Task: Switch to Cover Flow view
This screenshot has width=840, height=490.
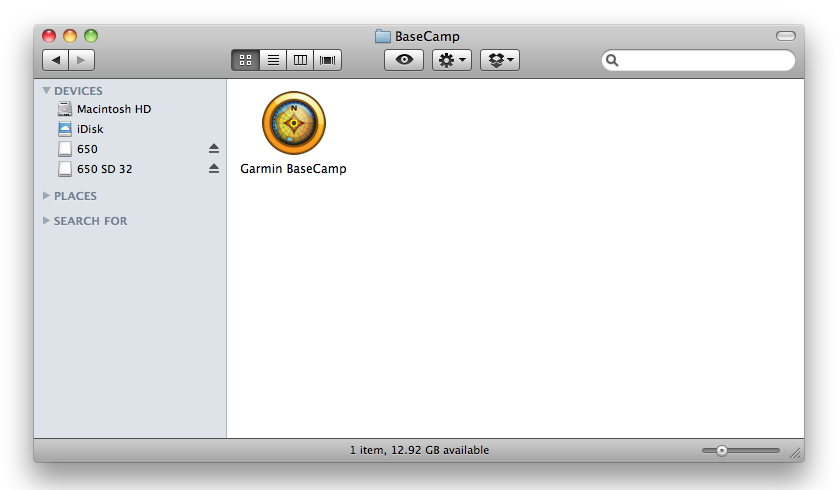Action: 327,60
